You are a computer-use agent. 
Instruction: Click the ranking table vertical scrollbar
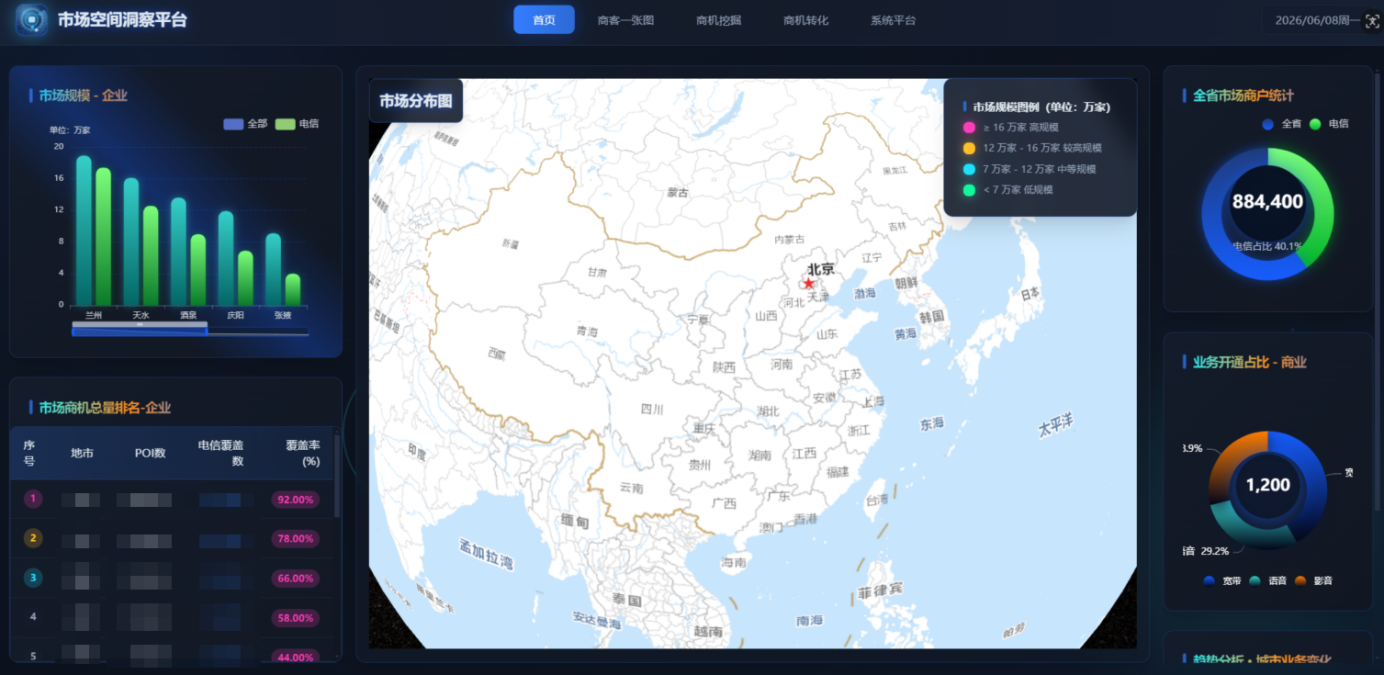click(337, 476)
